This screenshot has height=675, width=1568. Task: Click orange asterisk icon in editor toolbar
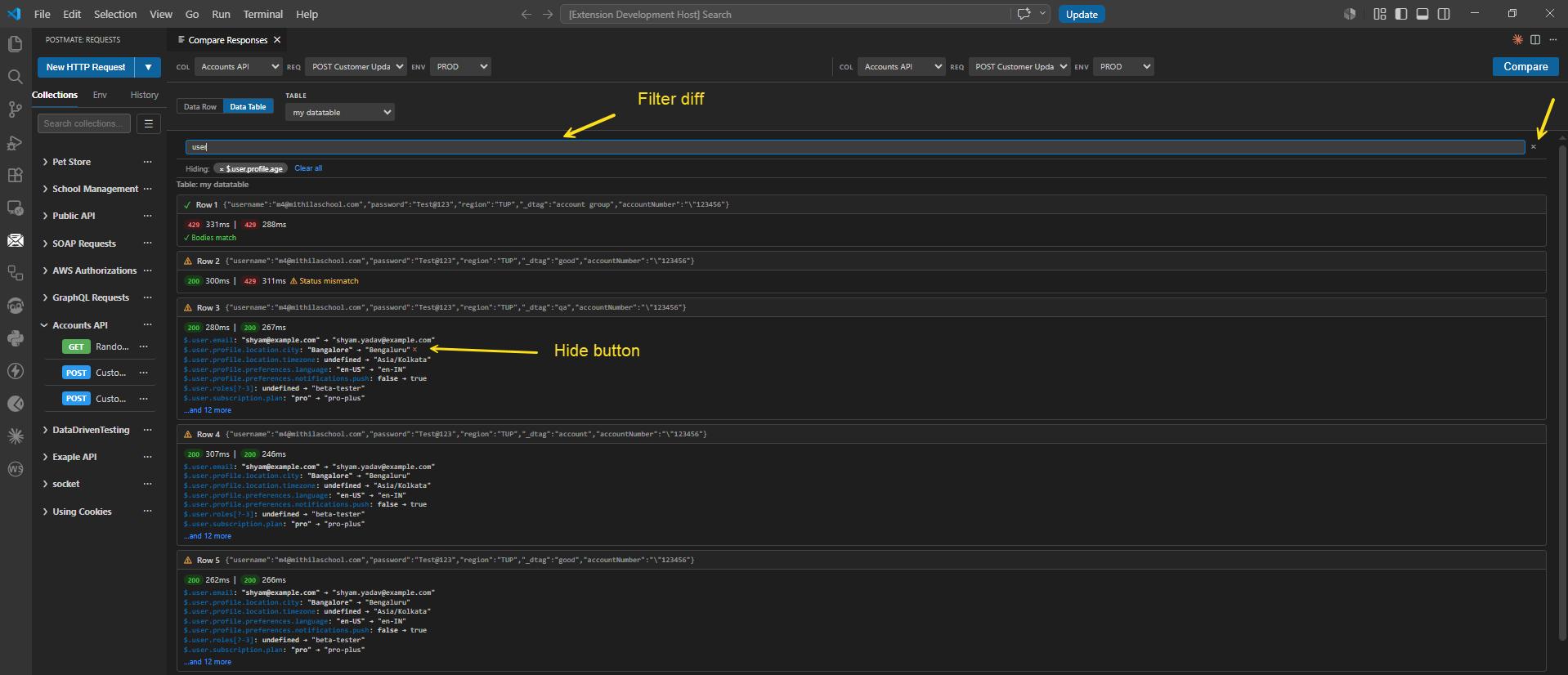click(1517, 39)
